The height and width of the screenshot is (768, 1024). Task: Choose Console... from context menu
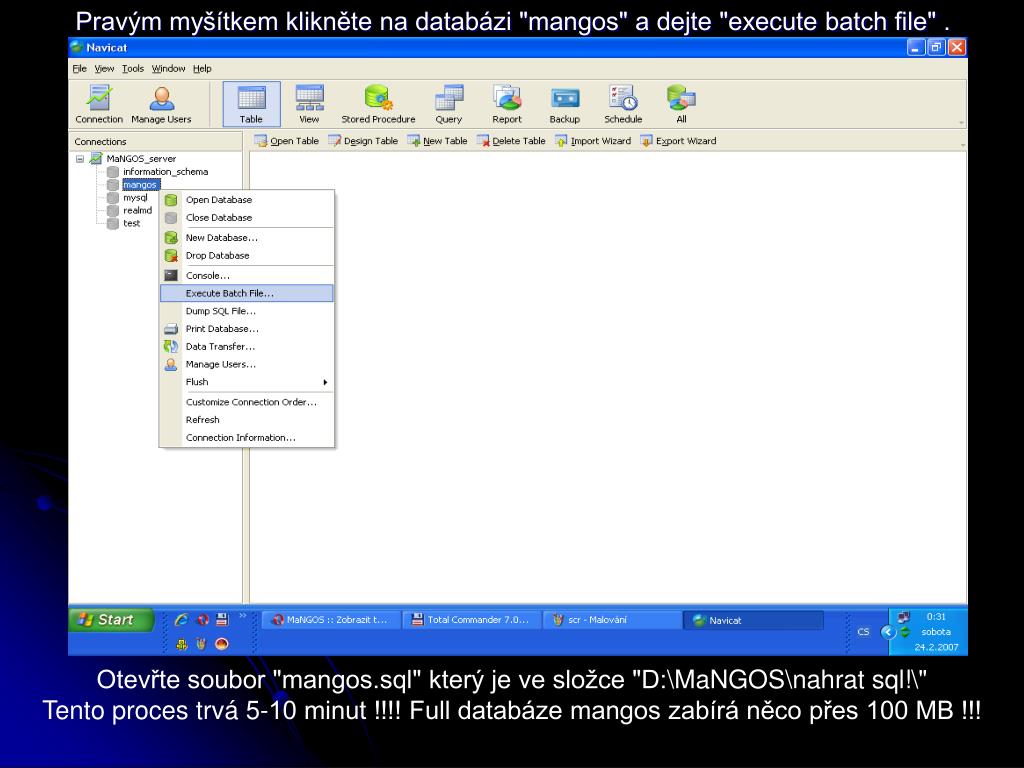tap(247, 276)
